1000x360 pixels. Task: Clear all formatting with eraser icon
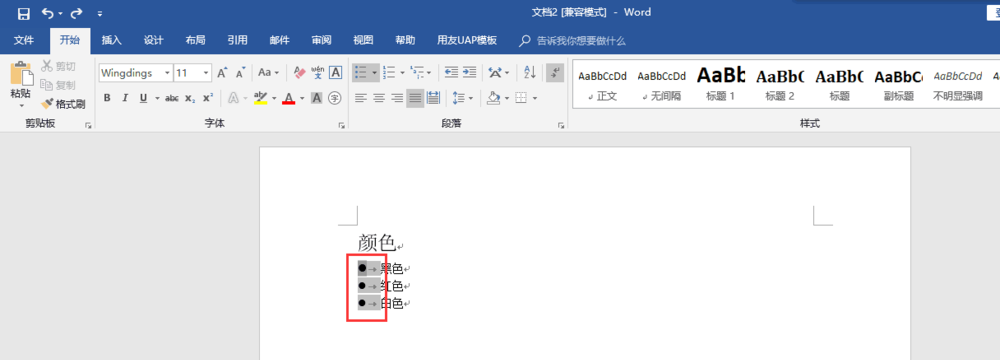tap(300, 73)
